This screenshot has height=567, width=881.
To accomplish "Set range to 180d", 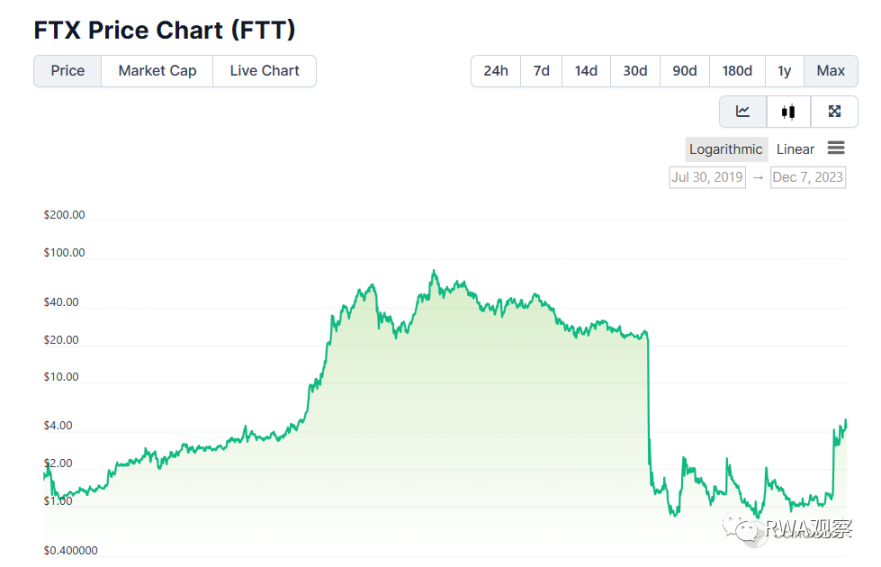I will click(x=737, y=71).
